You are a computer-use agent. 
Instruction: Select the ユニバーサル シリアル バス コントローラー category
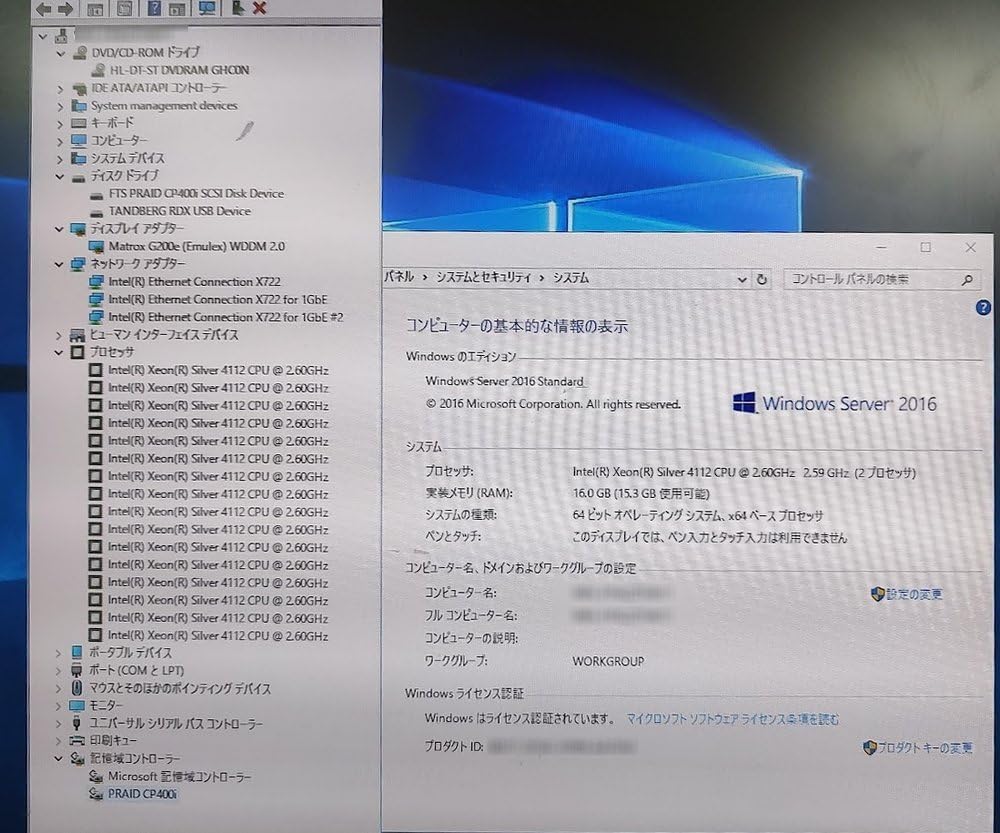[x=176, y=723]
